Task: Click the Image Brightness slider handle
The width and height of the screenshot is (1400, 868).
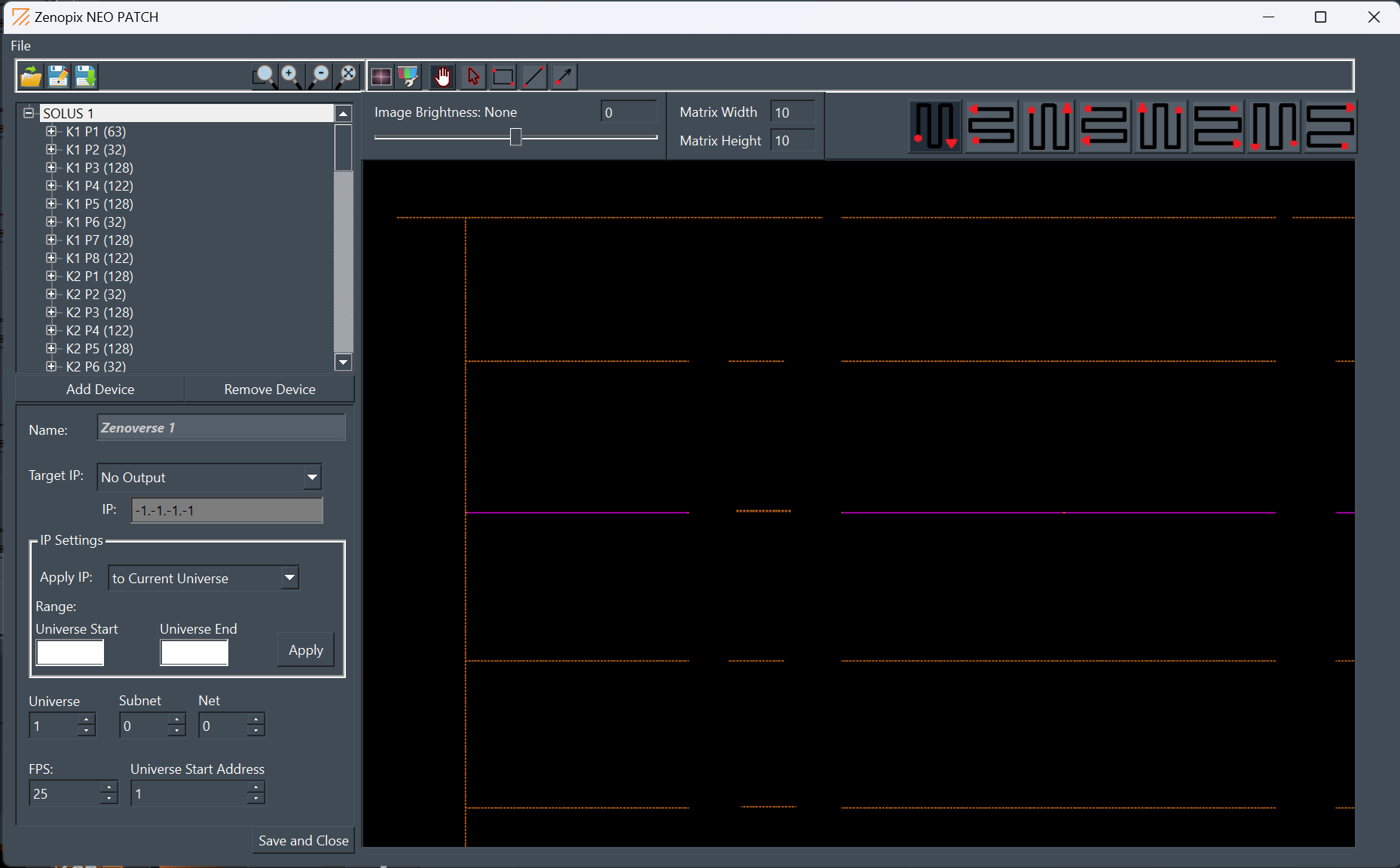Action: pos(515,137)
